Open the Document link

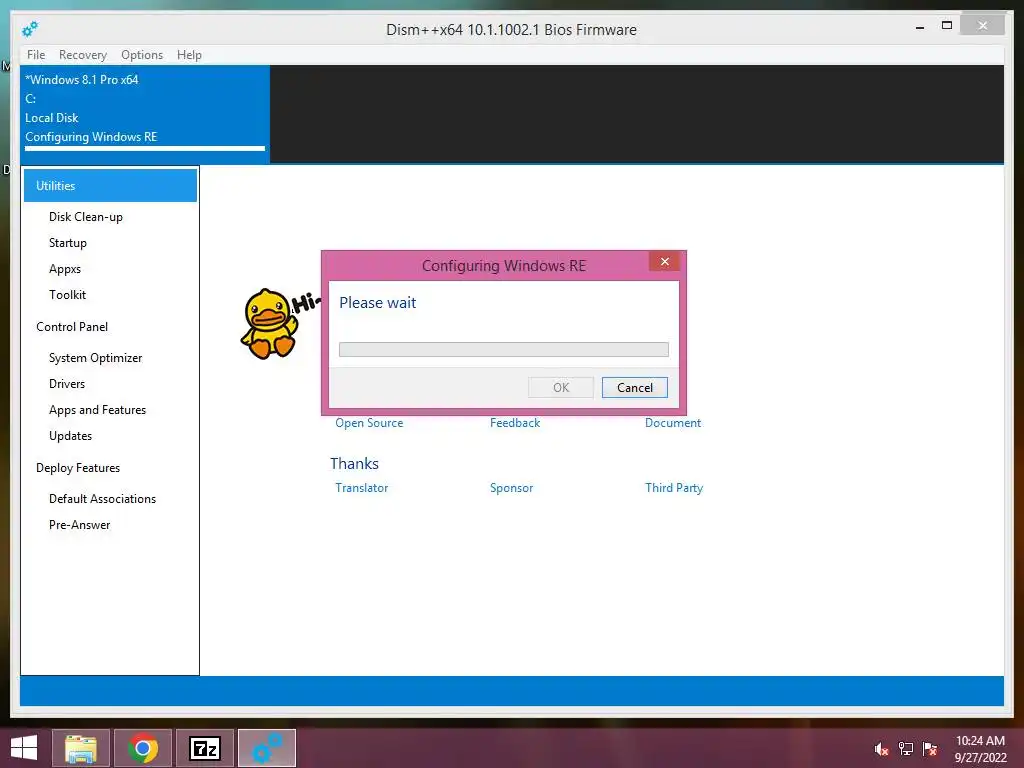673,423
